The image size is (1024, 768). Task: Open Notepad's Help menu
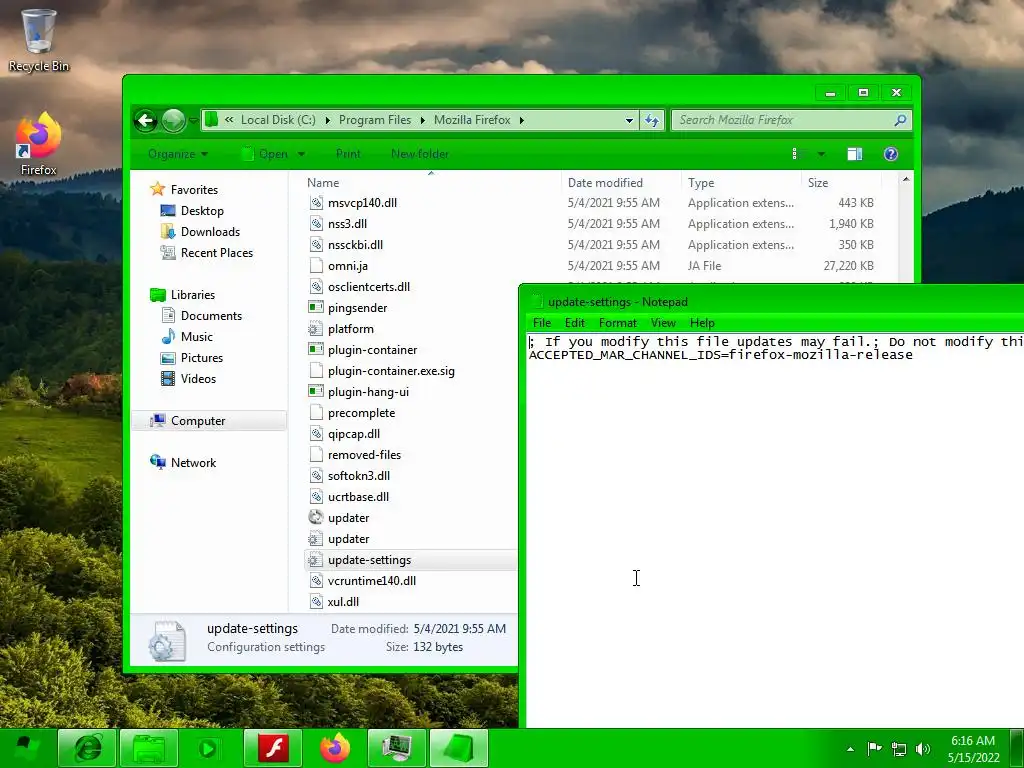click(x=702, y=323)
